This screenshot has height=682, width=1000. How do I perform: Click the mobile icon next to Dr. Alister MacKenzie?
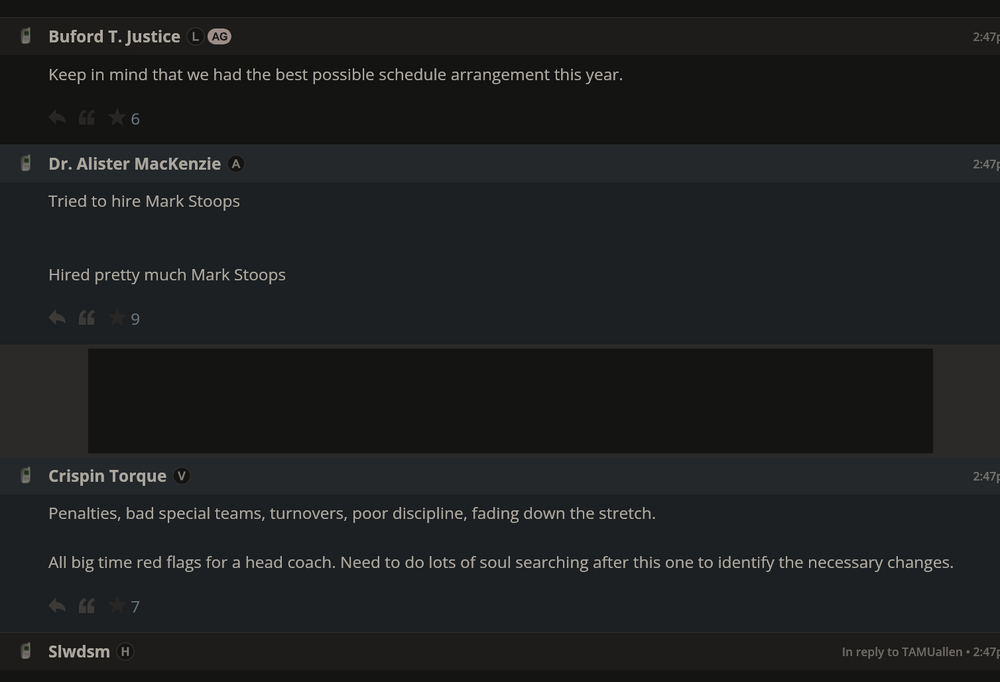click(x=24, y=163)
